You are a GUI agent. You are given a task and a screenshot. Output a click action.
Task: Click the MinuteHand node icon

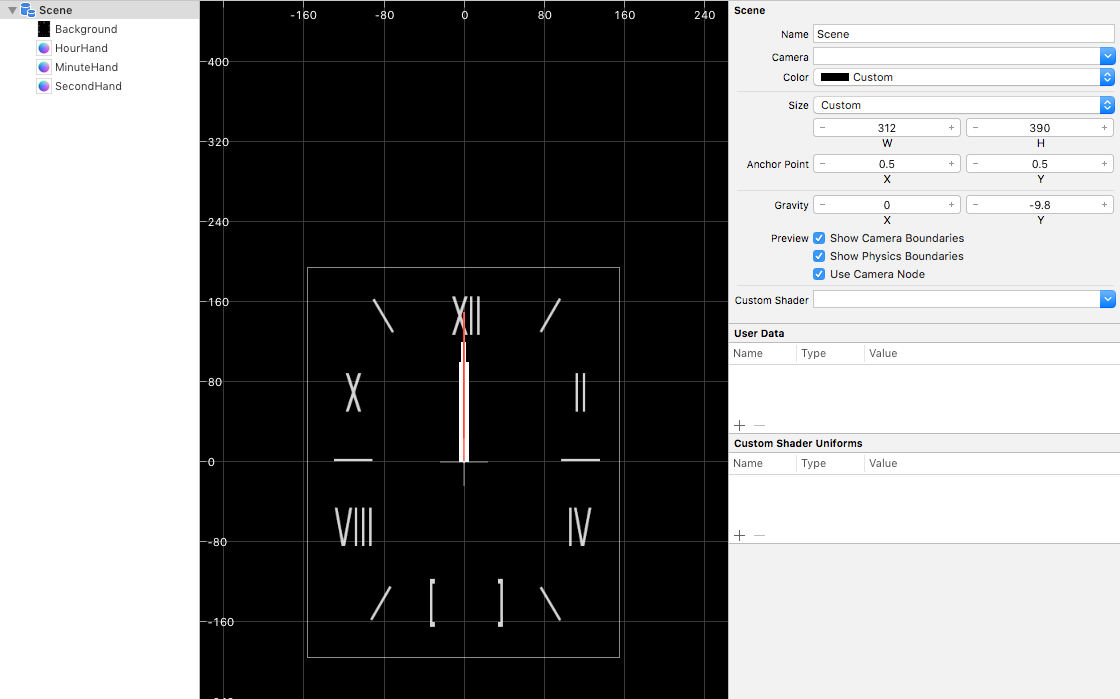coord(44,67)
